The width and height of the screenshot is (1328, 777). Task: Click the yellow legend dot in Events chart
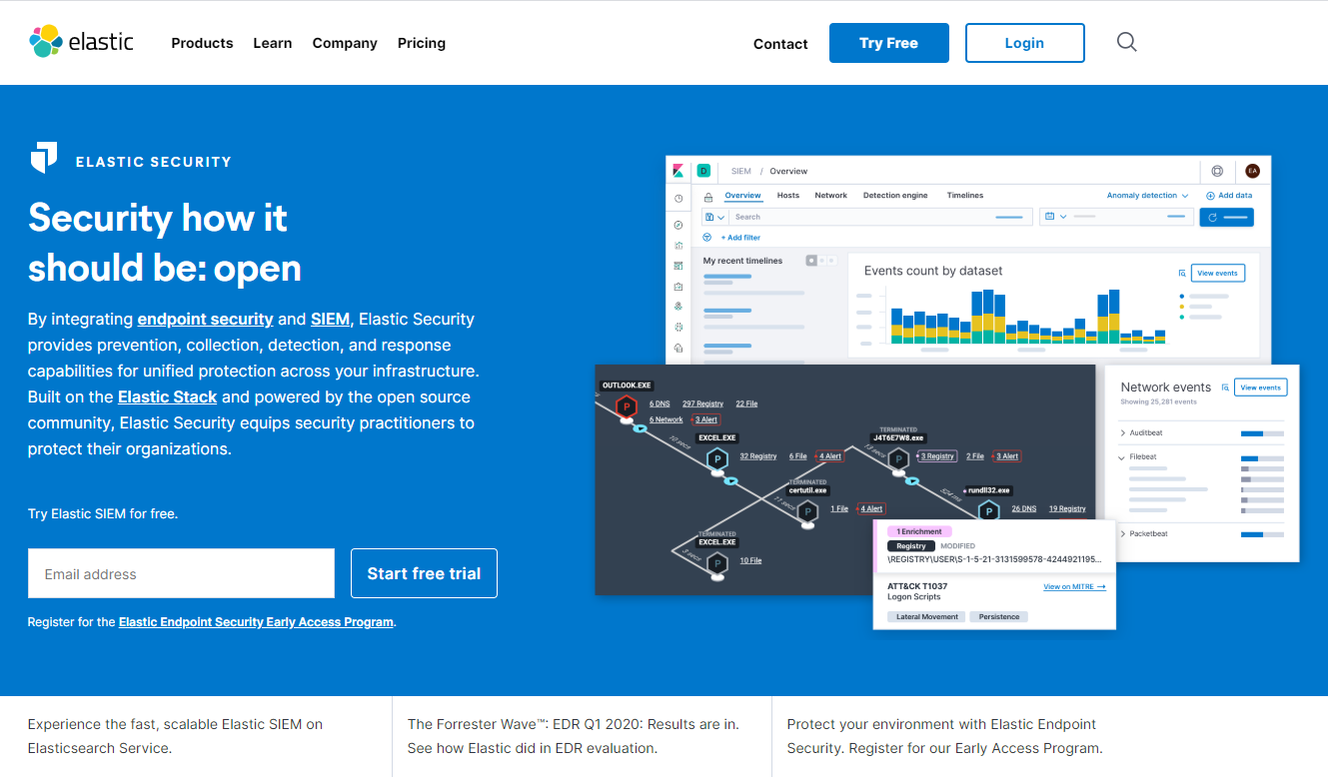click(x=1182, y=306)
